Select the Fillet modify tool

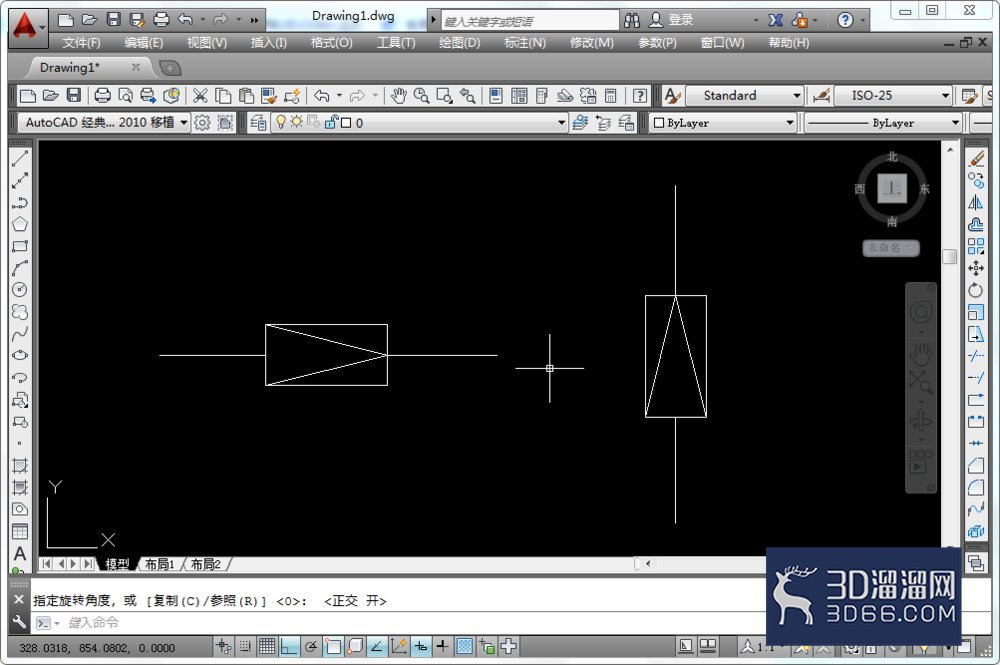point(976,488)
